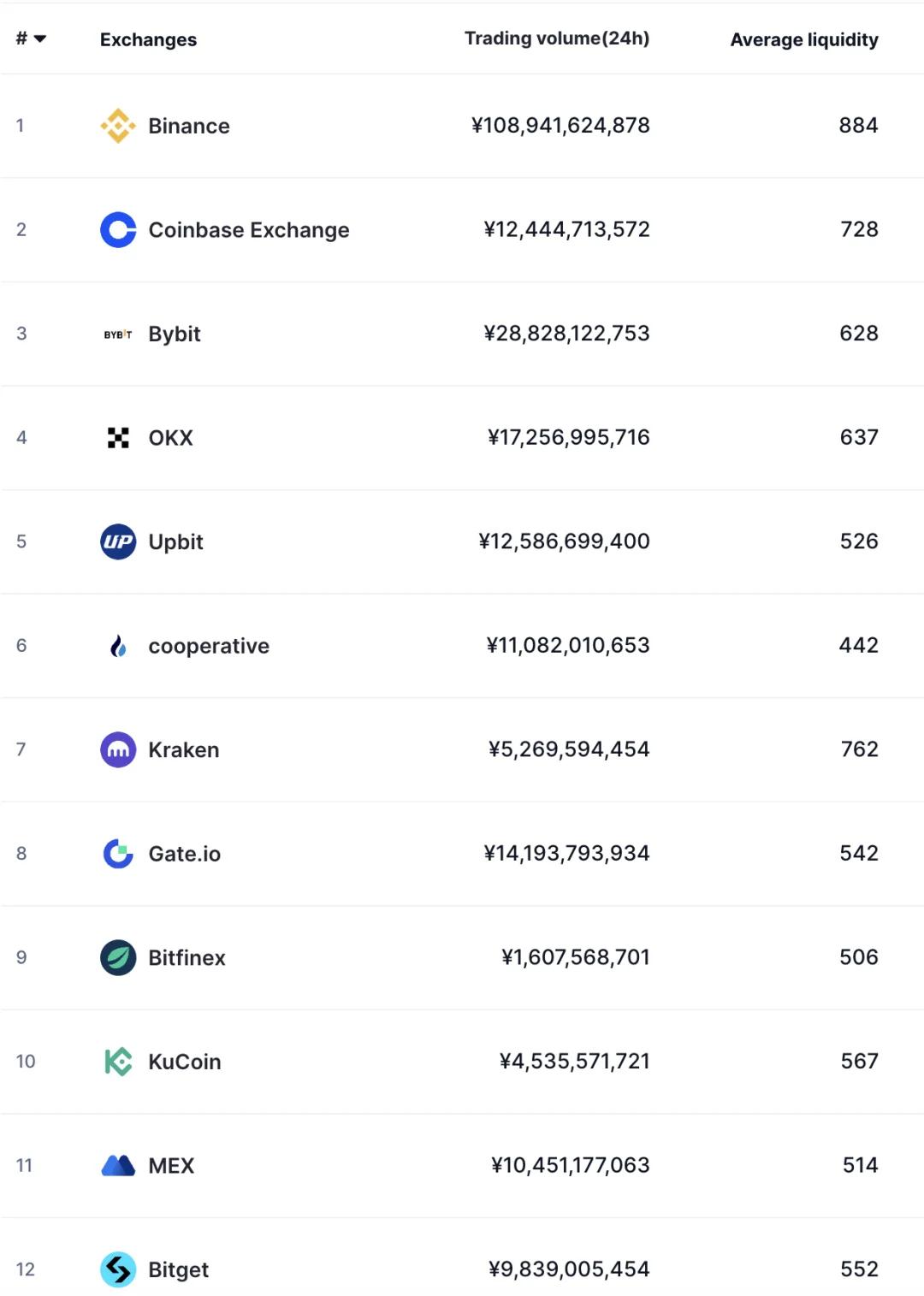Click the Bitfinex leaf logo

click(118, 957)
